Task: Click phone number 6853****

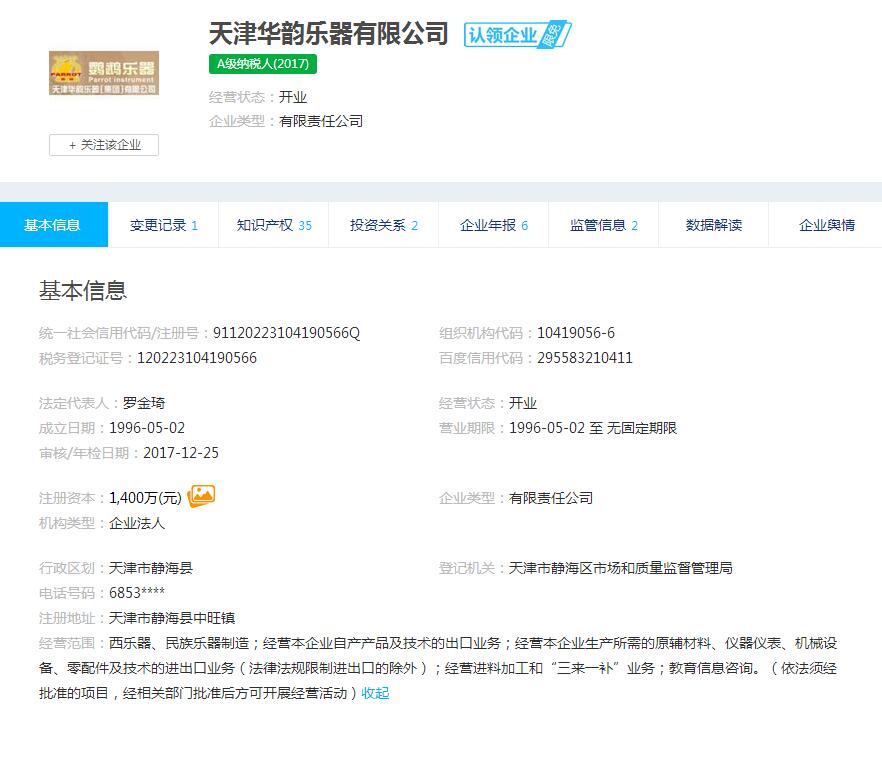Action: pyautogui.click(x=137, y=593)
